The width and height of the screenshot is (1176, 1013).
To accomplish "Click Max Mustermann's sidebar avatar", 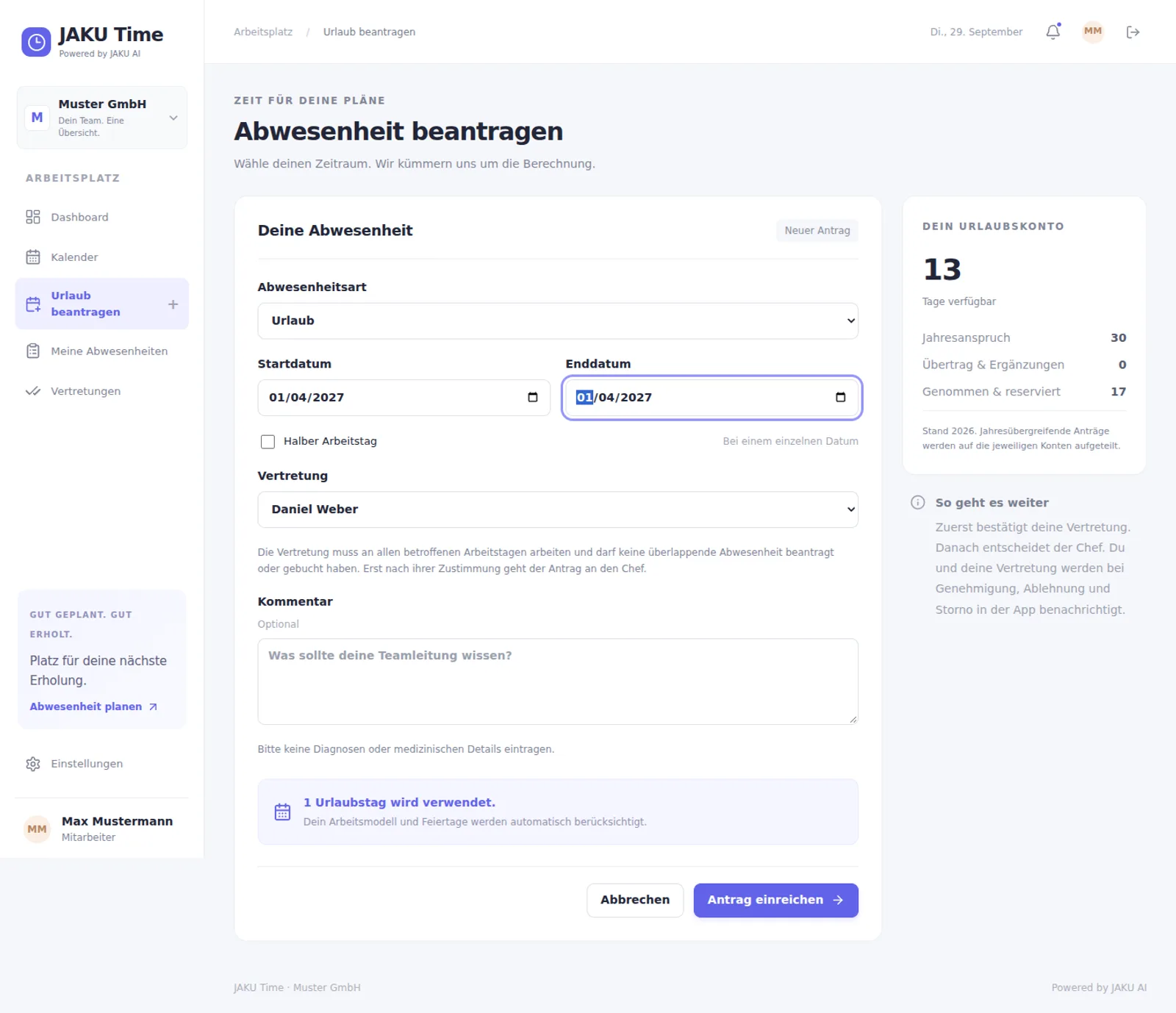I will pos(37,829).
